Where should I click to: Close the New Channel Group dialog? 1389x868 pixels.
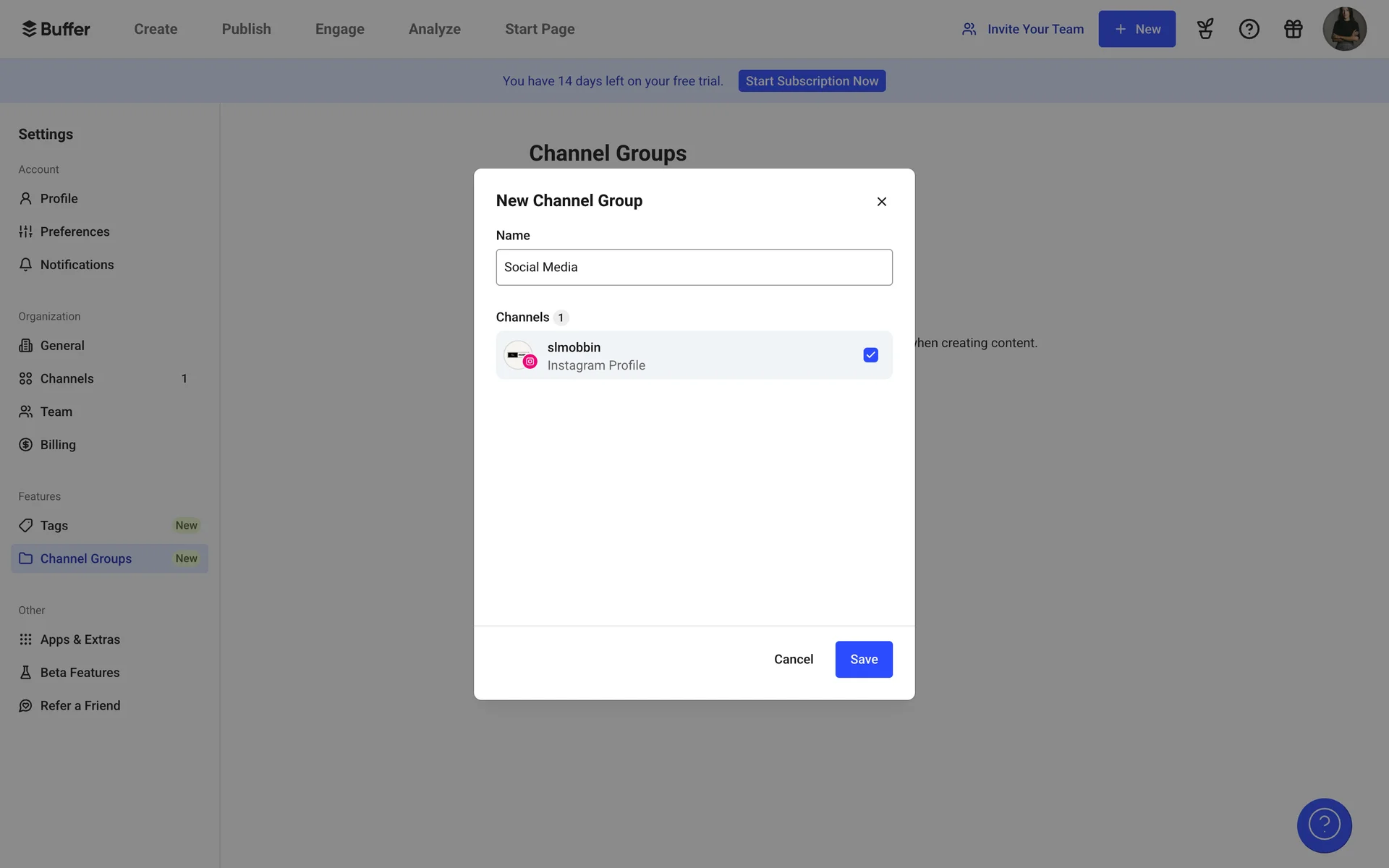pos(881,202)
